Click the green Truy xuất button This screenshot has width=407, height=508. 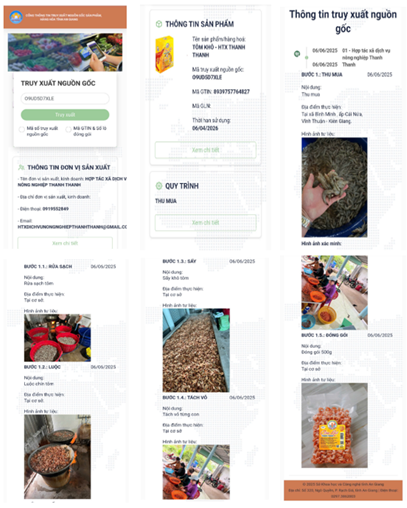[65, 115]
